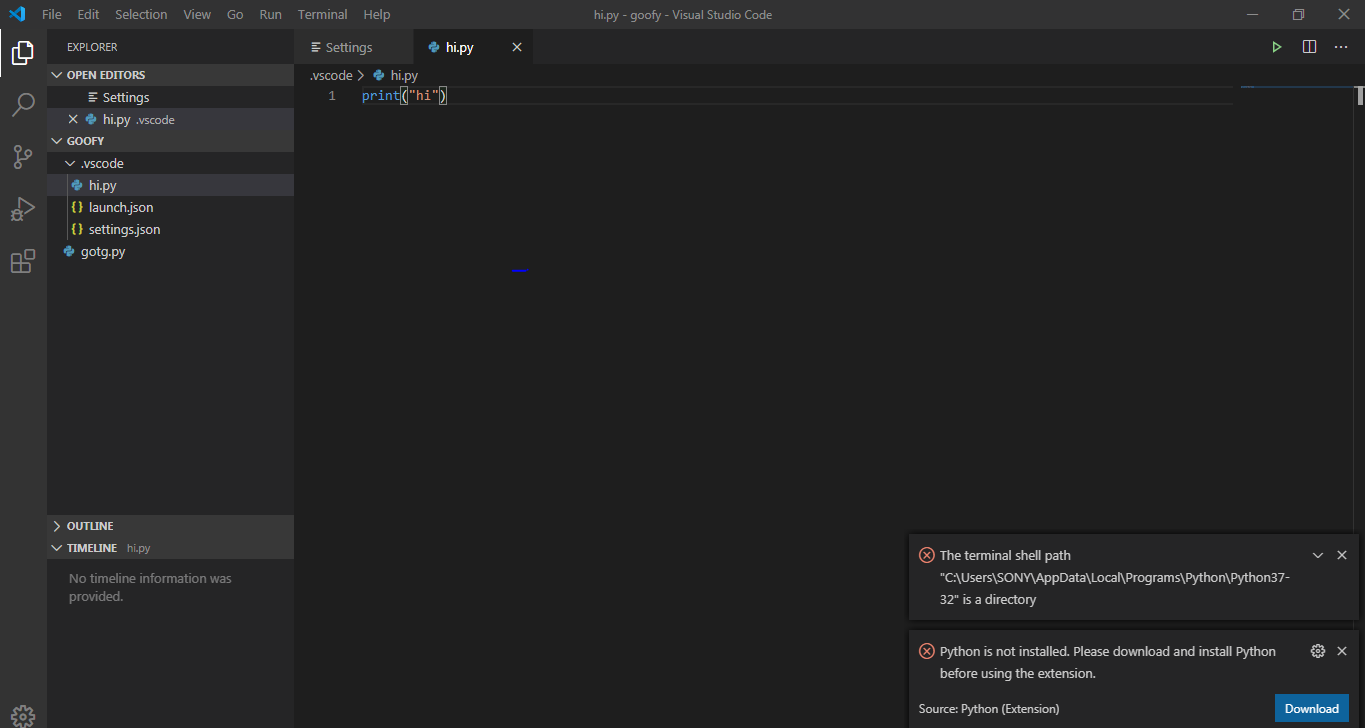Open the File menu
This screenshot has height=728, width=1365.
tap(52, 14)
